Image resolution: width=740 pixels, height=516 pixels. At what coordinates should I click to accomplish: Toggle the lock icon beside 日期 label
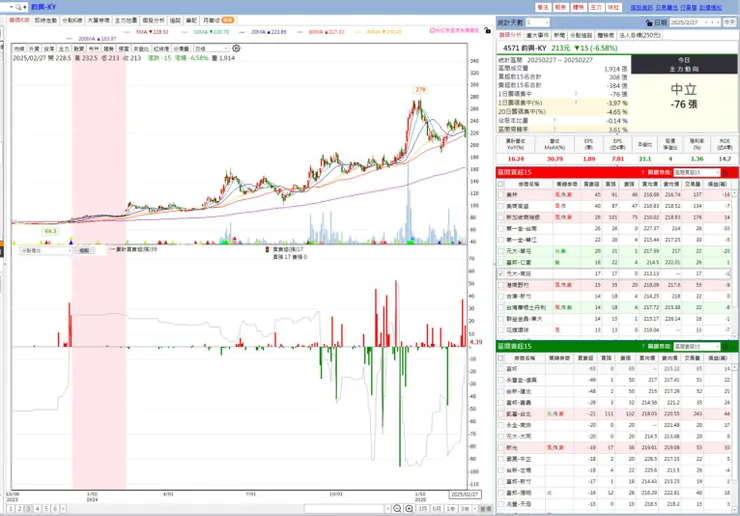point(649,23)
